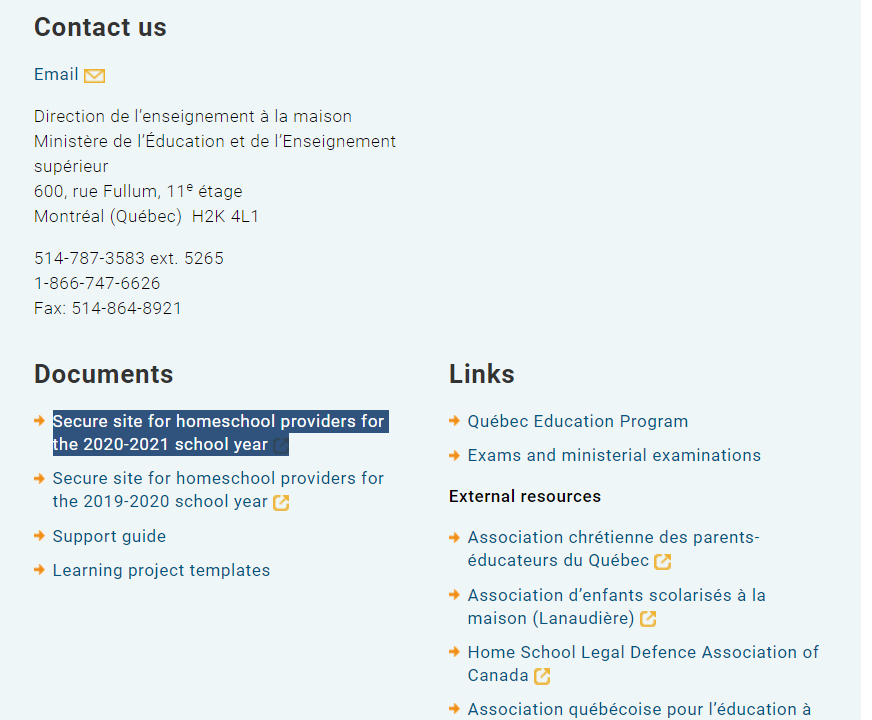Click text Direction de l'enseignement à la maison
Image resolution: width=872 pixels, height=720 pixels.
tap(192, 117)
